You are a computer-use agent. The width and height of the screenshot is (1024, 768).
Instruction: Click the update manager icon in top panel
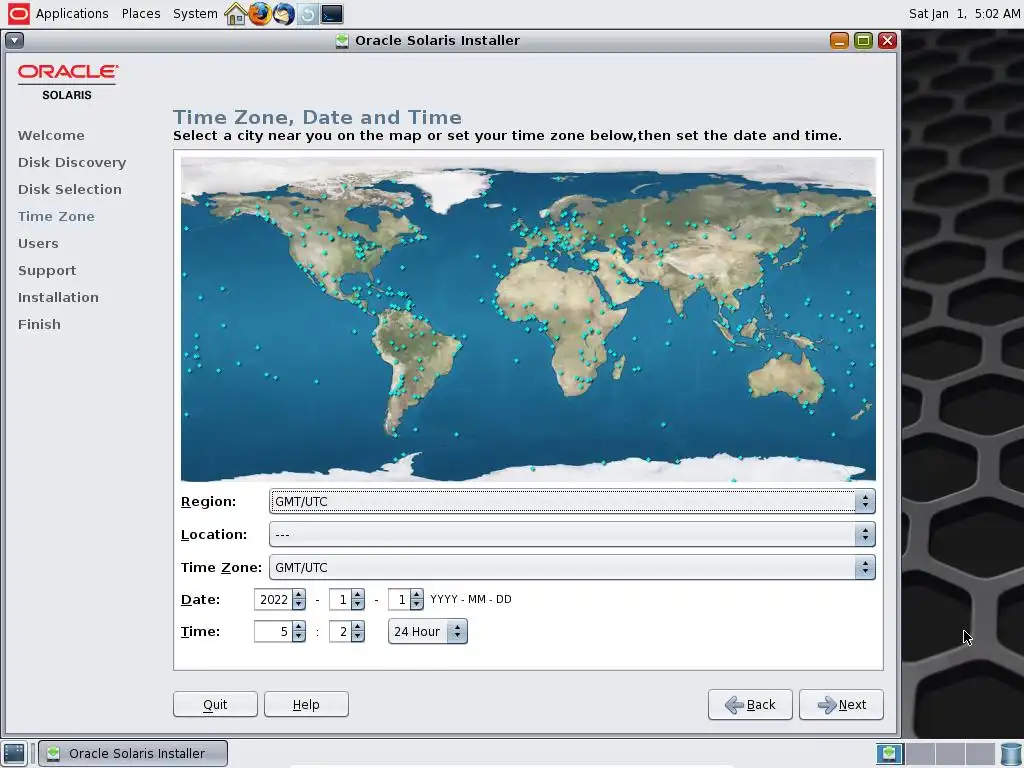(x=308, y=14)
